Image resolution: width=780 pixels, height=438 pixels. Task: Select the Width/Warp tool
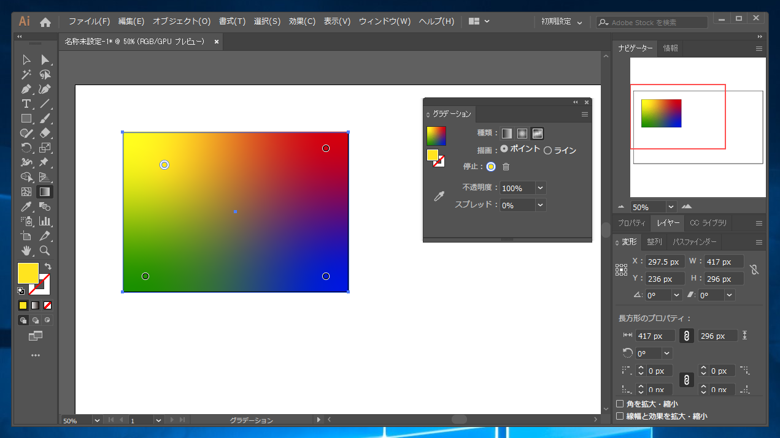26,162
